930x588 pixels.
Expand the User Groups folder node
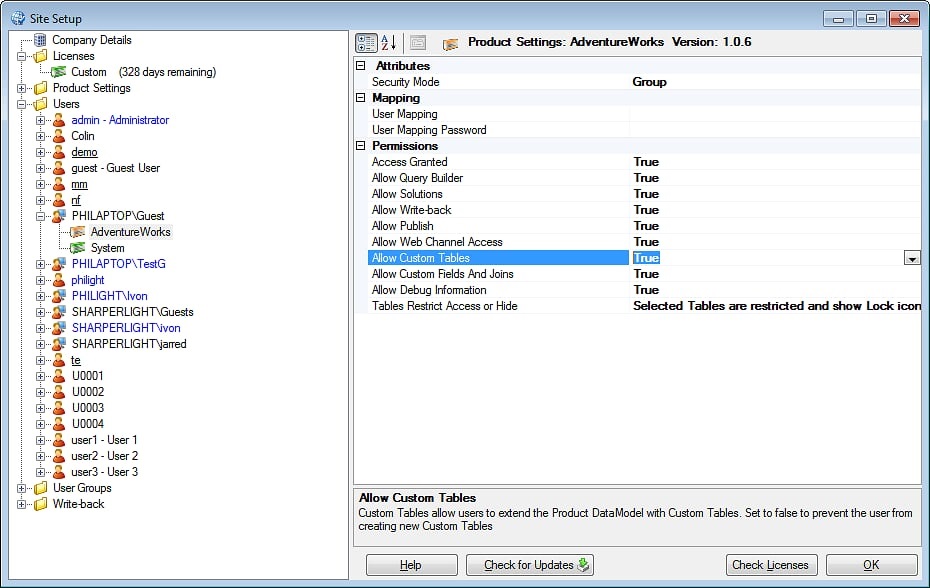[22, 488]
